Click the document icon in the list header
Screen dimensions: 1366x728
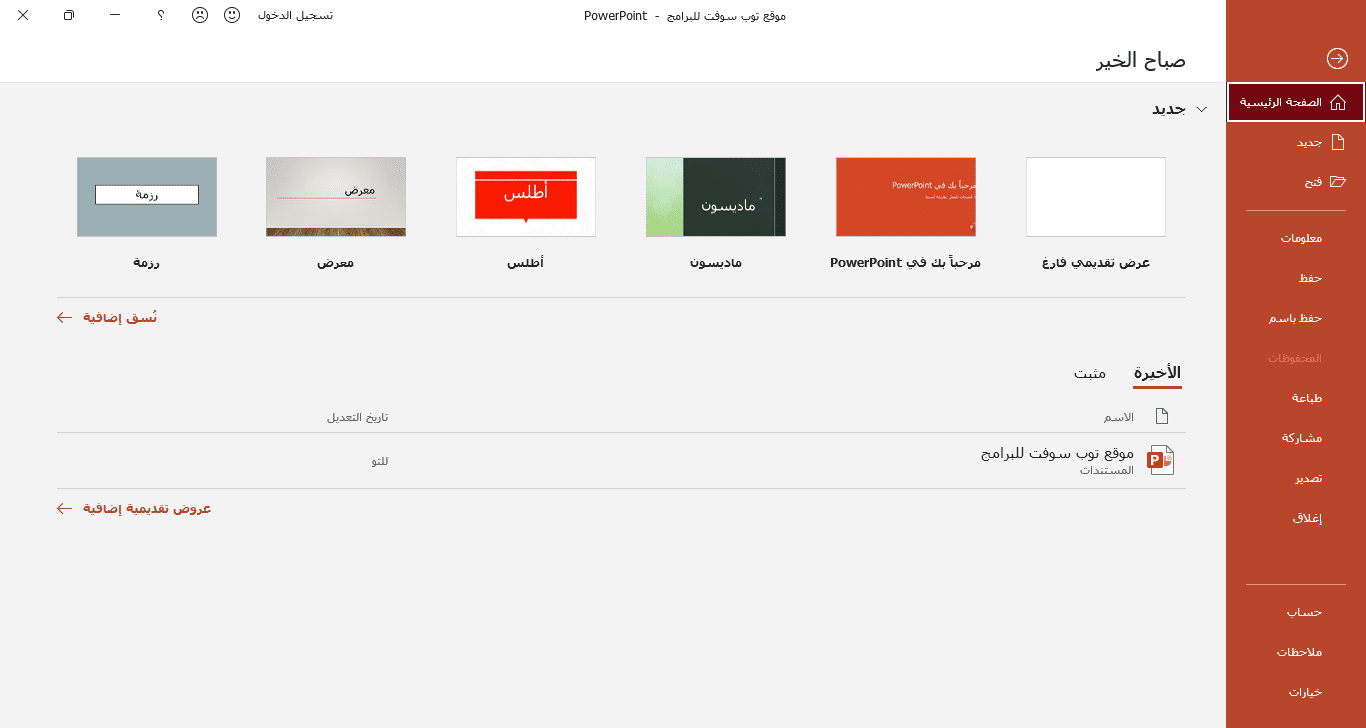[x=1161, y=416]
